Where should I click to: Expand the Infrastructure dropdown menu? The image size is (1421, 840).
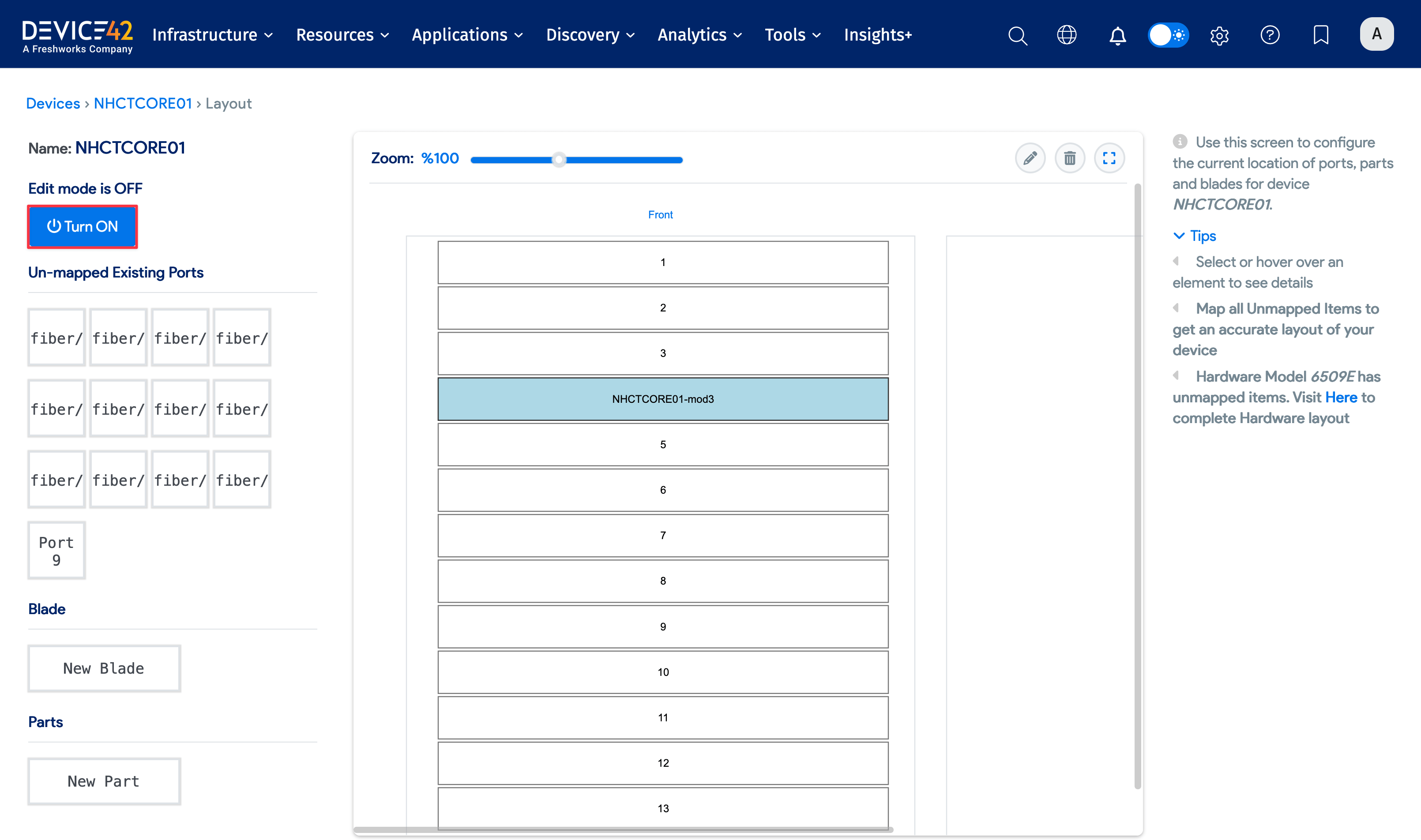[212, 35]
